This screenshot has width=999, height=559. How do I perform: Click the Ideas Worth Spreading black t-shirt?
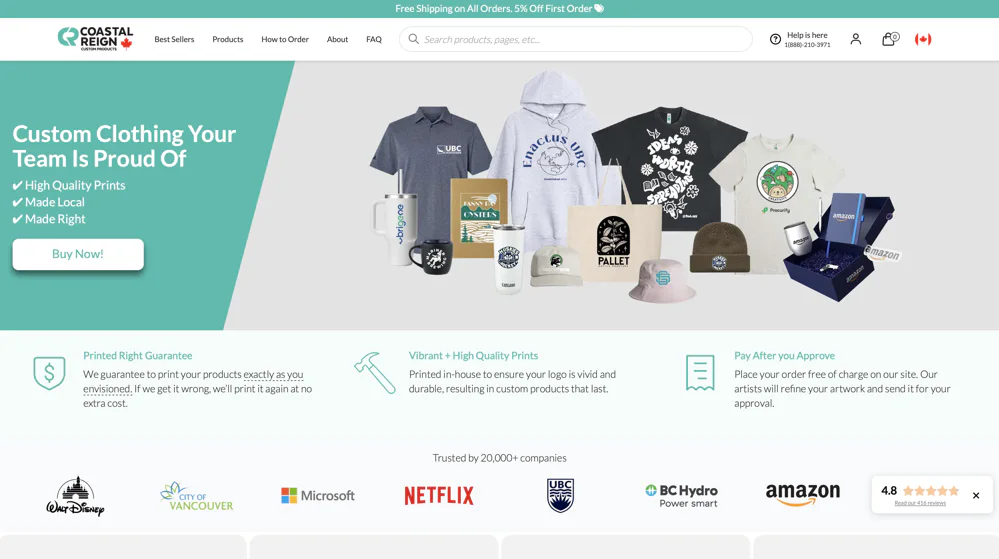click(x=669, y=169)
